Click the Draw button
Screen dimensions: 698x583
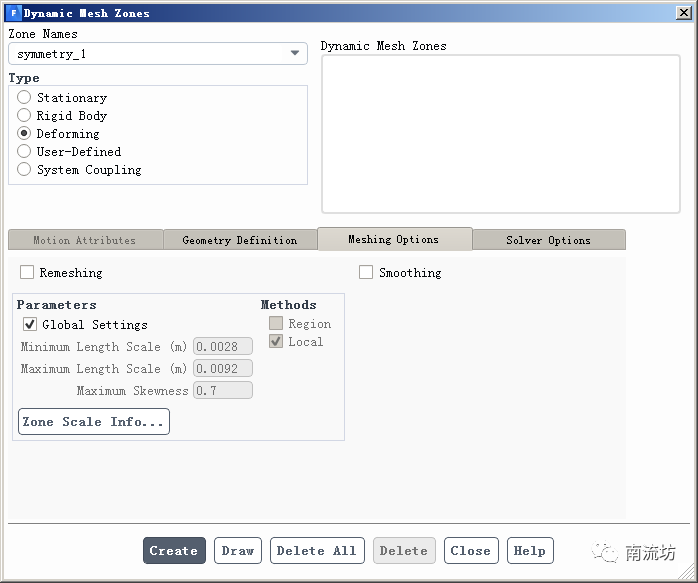[238, 551]
